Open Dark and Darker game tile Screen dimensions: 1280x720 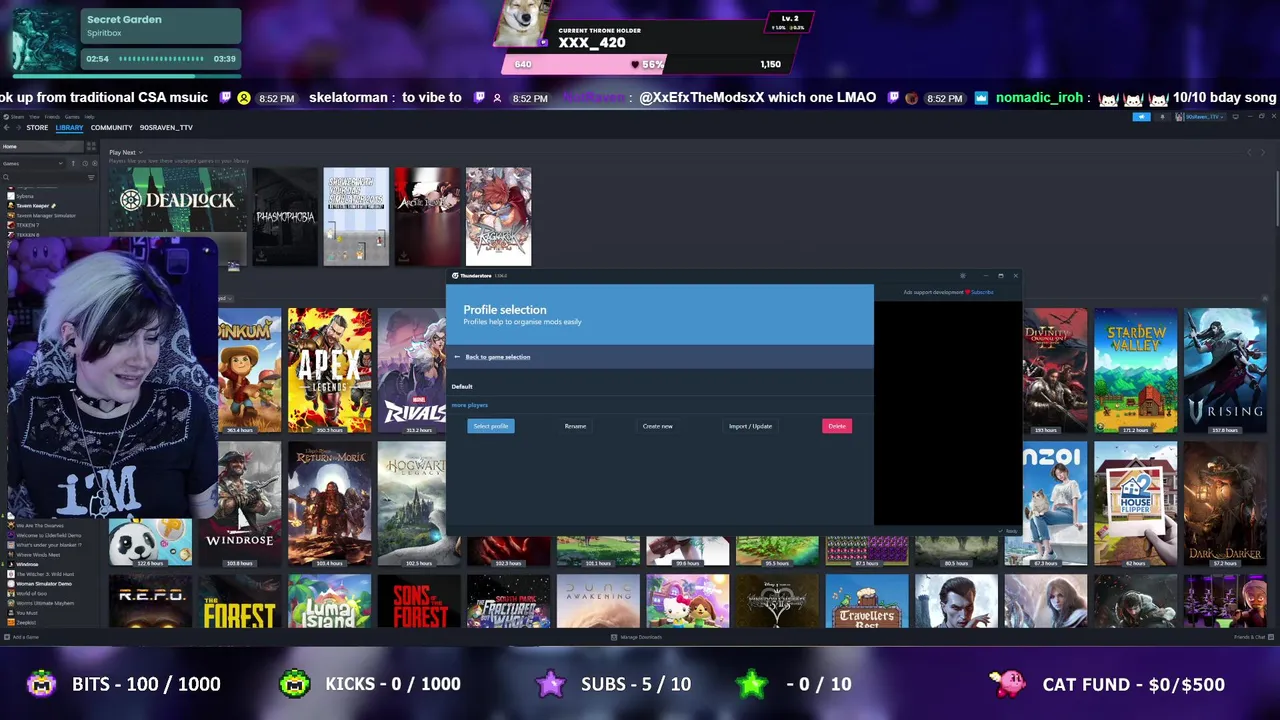point(1225,504)
